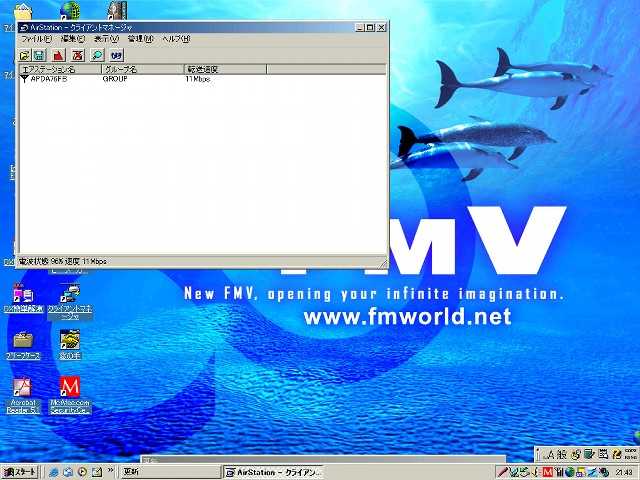This screenshot has height=480, width=640.
Task: Select the yellow picture desktop shortcut
Action: 70,345
